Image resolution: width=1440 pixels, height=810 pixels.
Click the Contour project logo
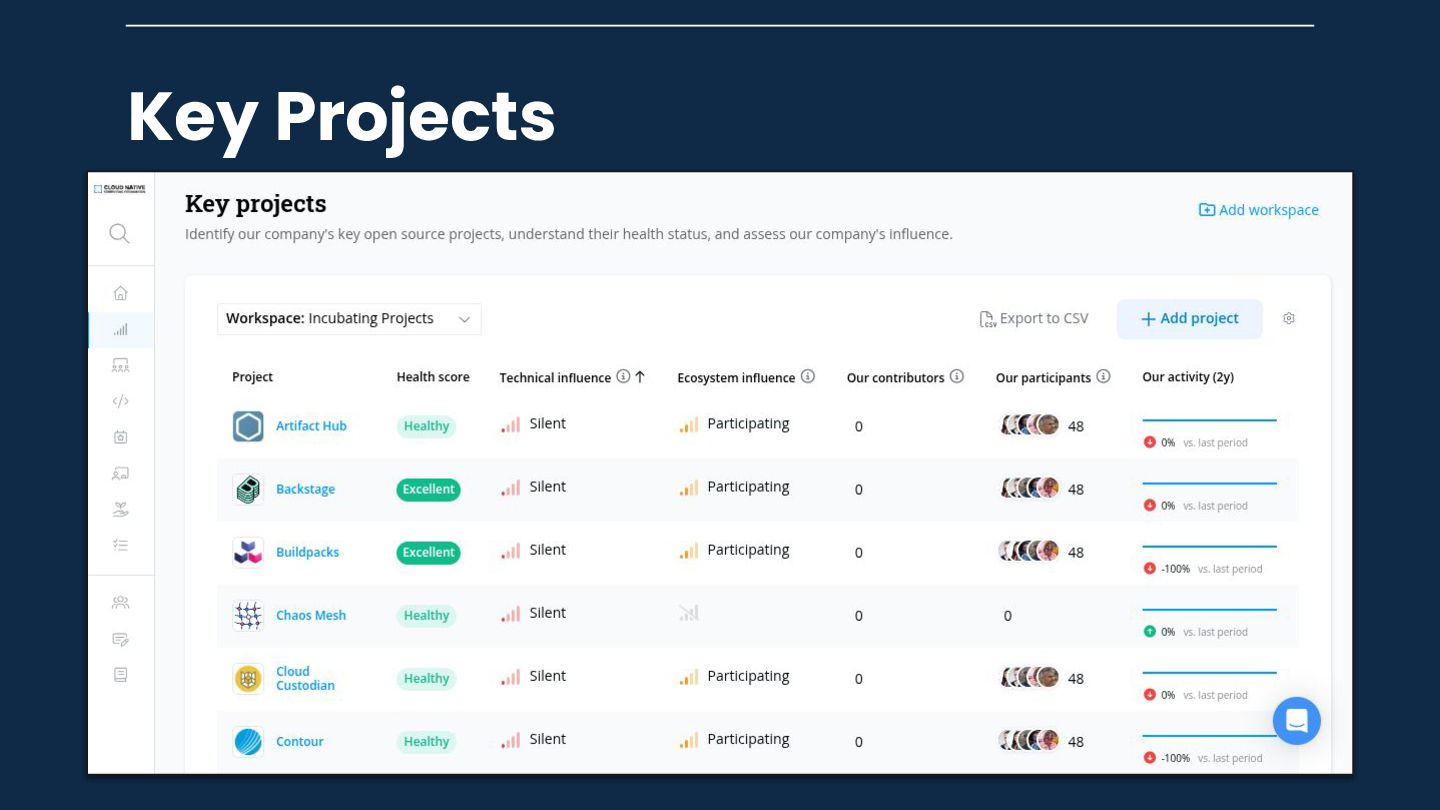pos(248,741)
